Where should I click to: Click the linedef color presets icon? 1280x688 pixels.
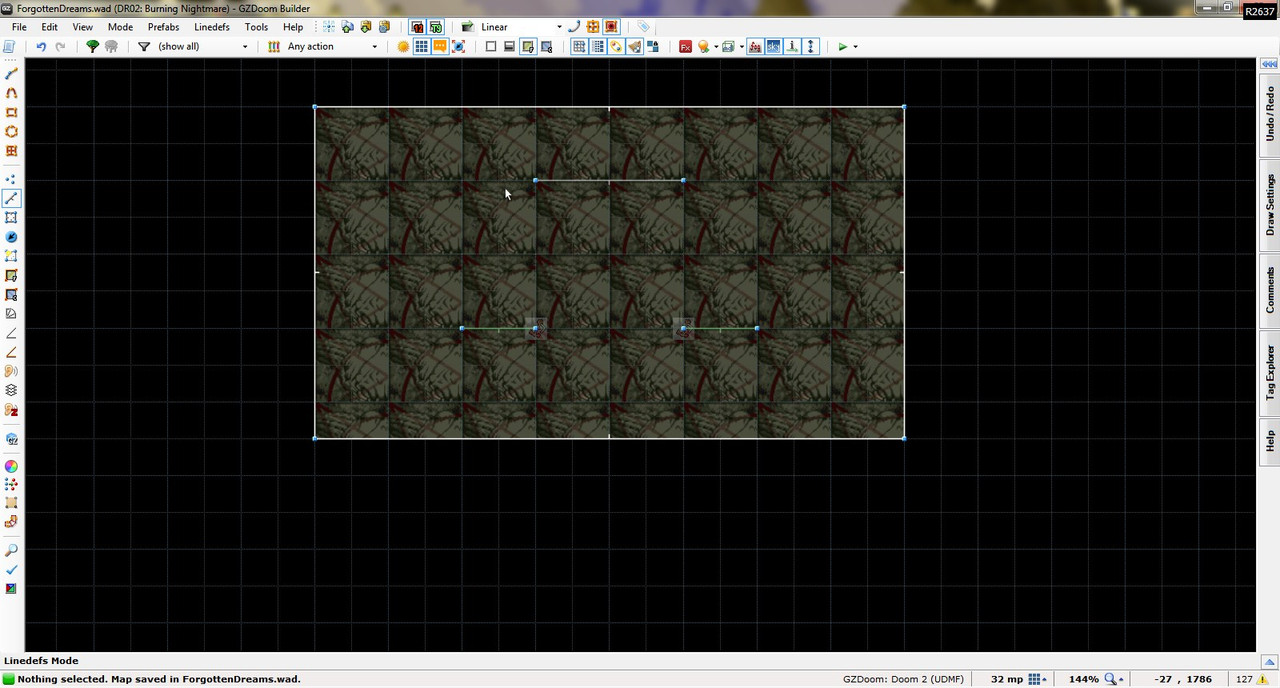273,47
